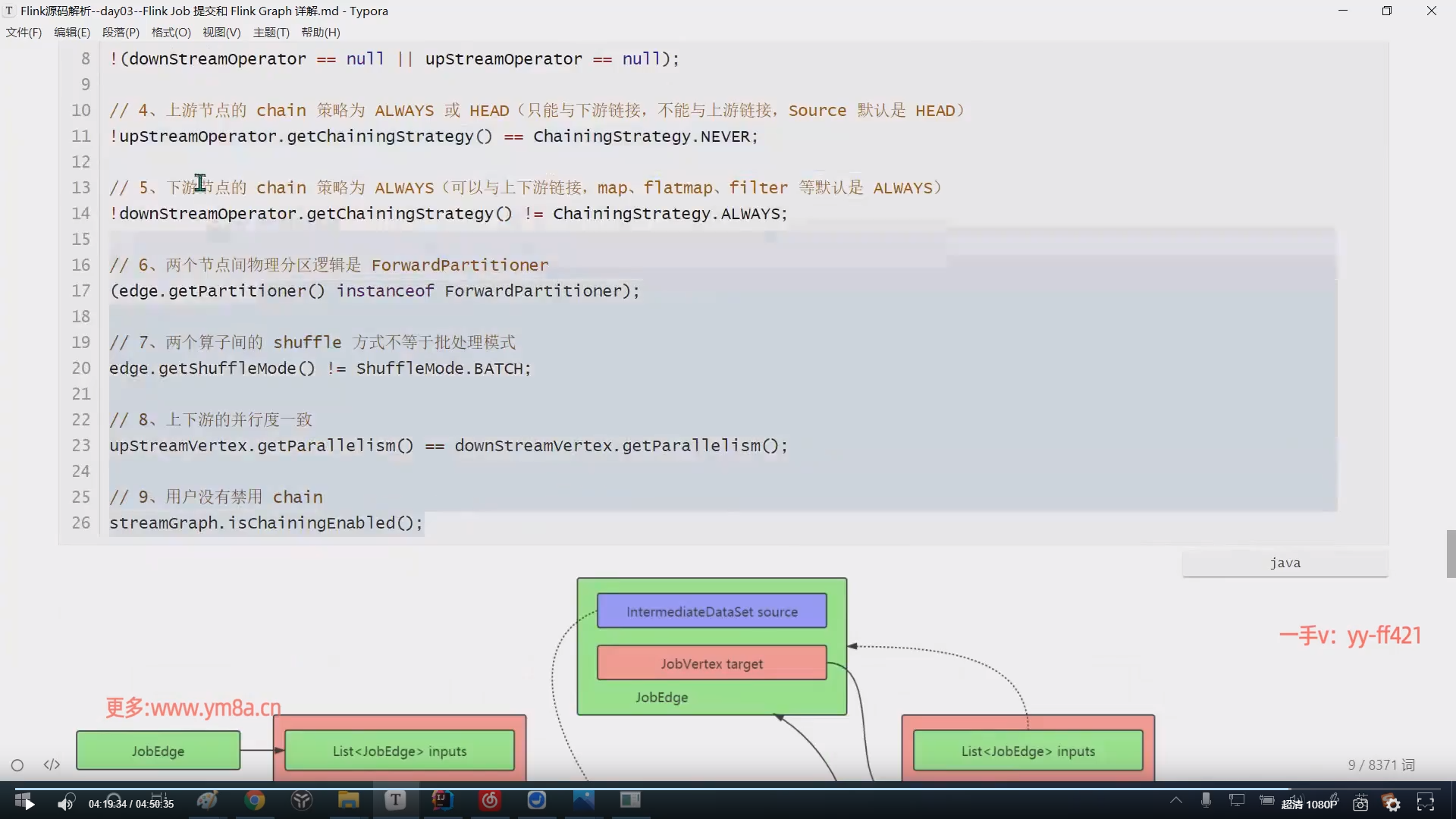
Task: Toggle source code mode icon
Action: (52, 764)
